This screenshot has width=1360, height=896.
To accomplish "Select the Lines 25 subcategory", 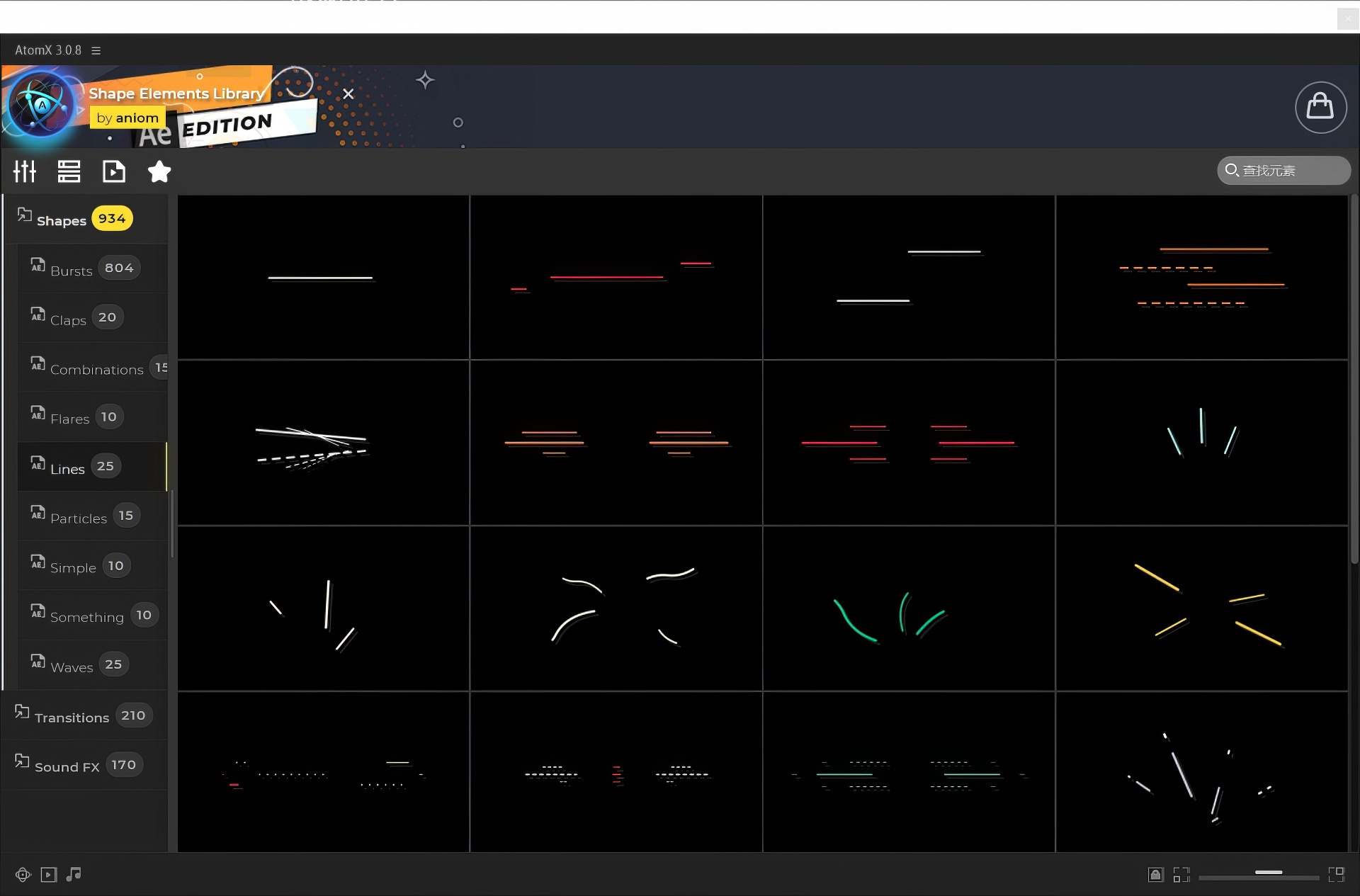I will [92, 467].
